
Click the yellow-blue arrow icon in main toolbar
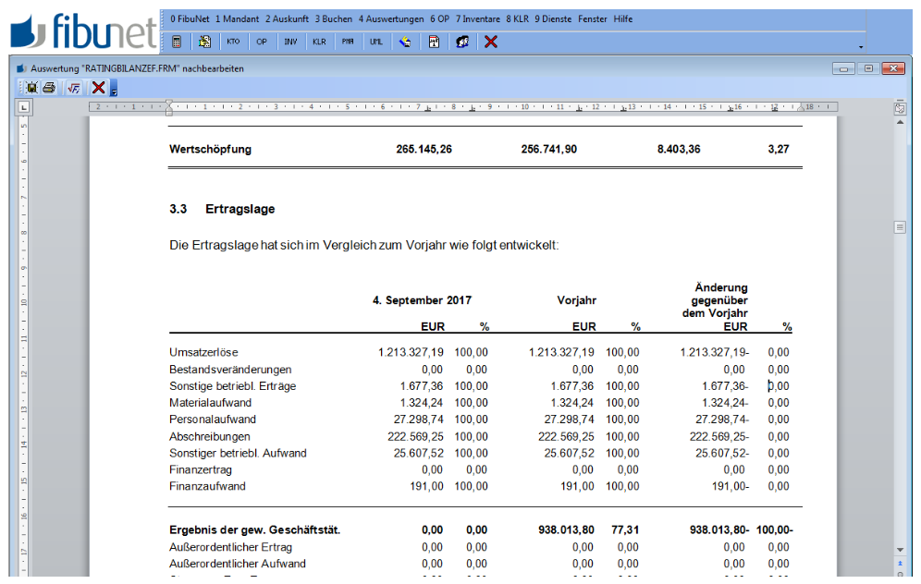click(405, 42)
